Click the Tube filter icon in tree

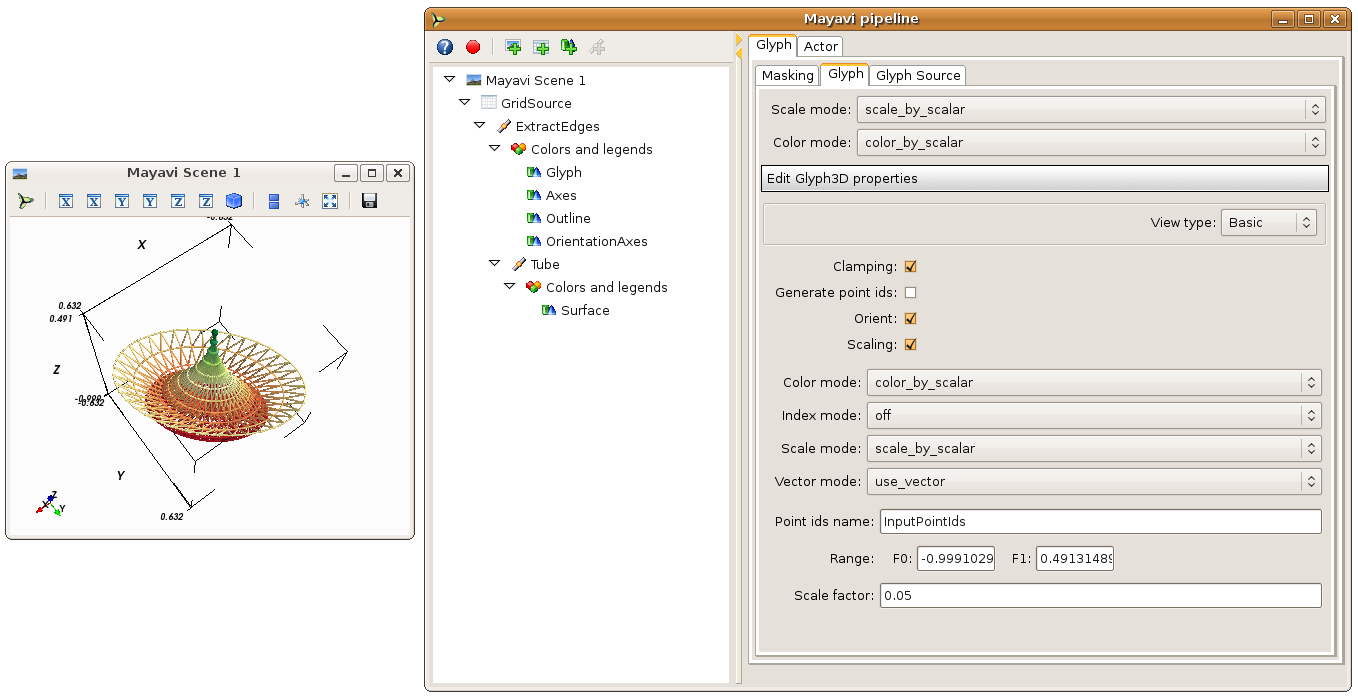coord(519,264)
